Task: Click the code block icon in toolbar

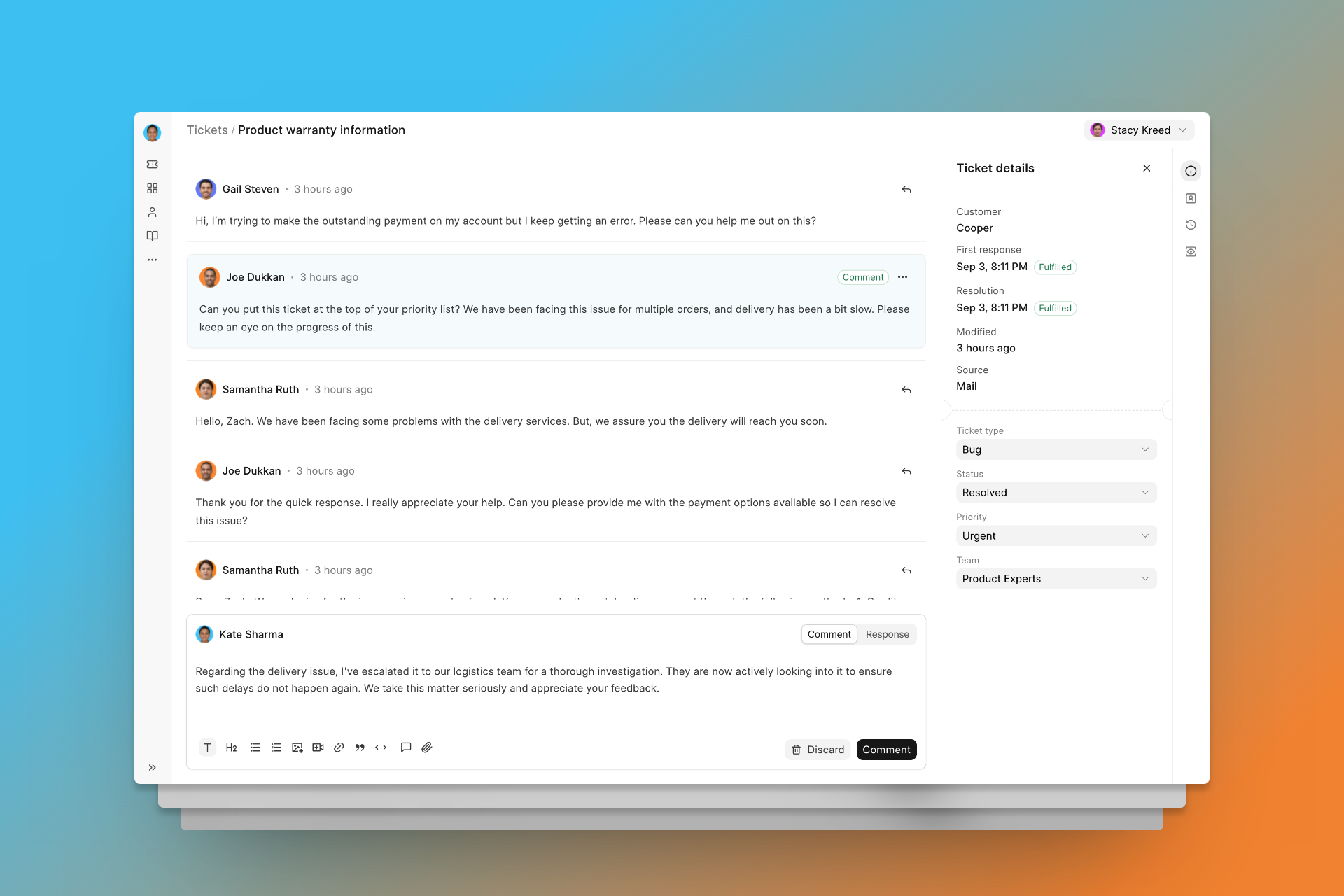Action: (x=380, y=747)
